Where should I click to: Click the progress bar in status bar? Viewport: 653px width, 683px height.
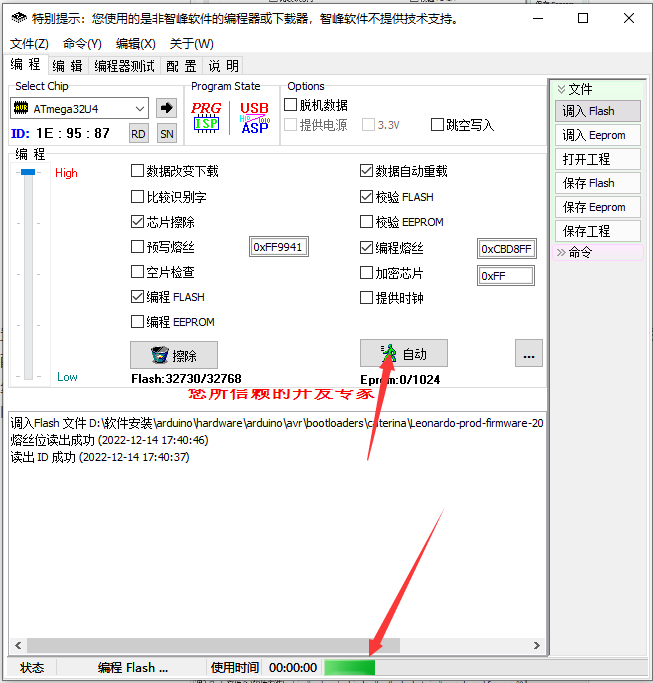tap(485, 667)
